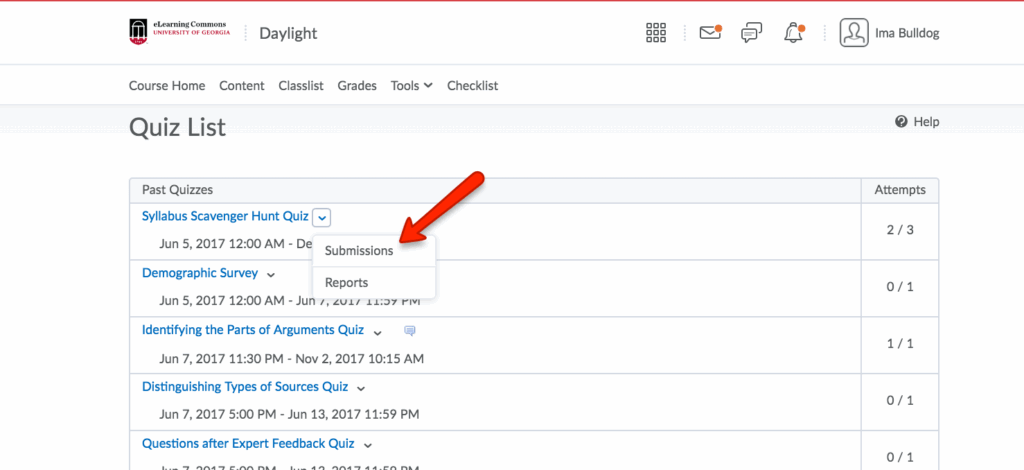Go to Course Home in the navbar

(x=167, y=86)
